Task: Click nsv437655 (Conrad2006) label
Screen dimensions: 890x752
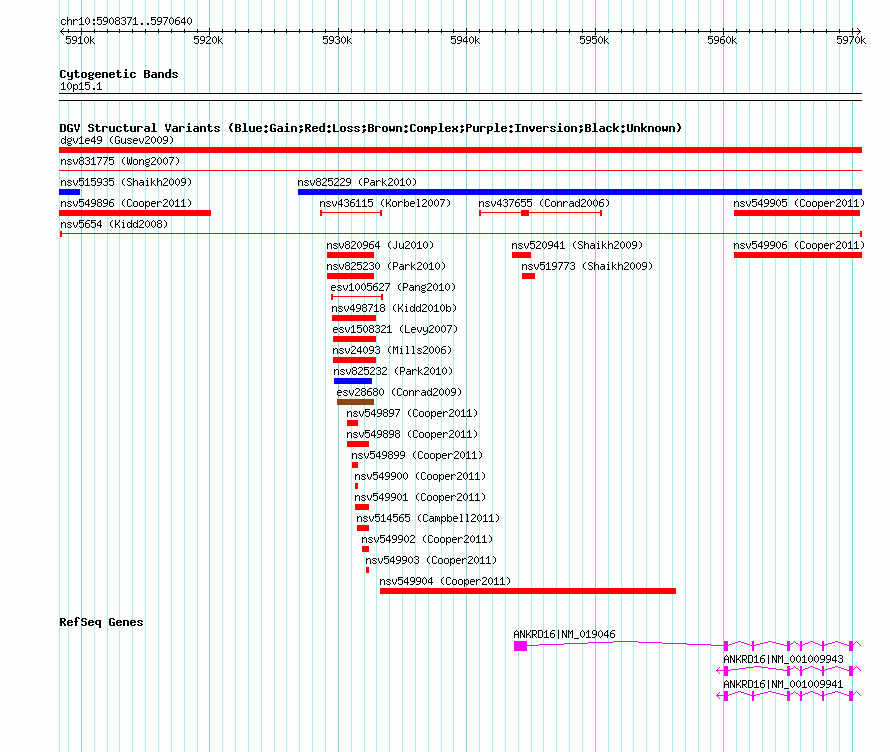Action: pos(544,203)
